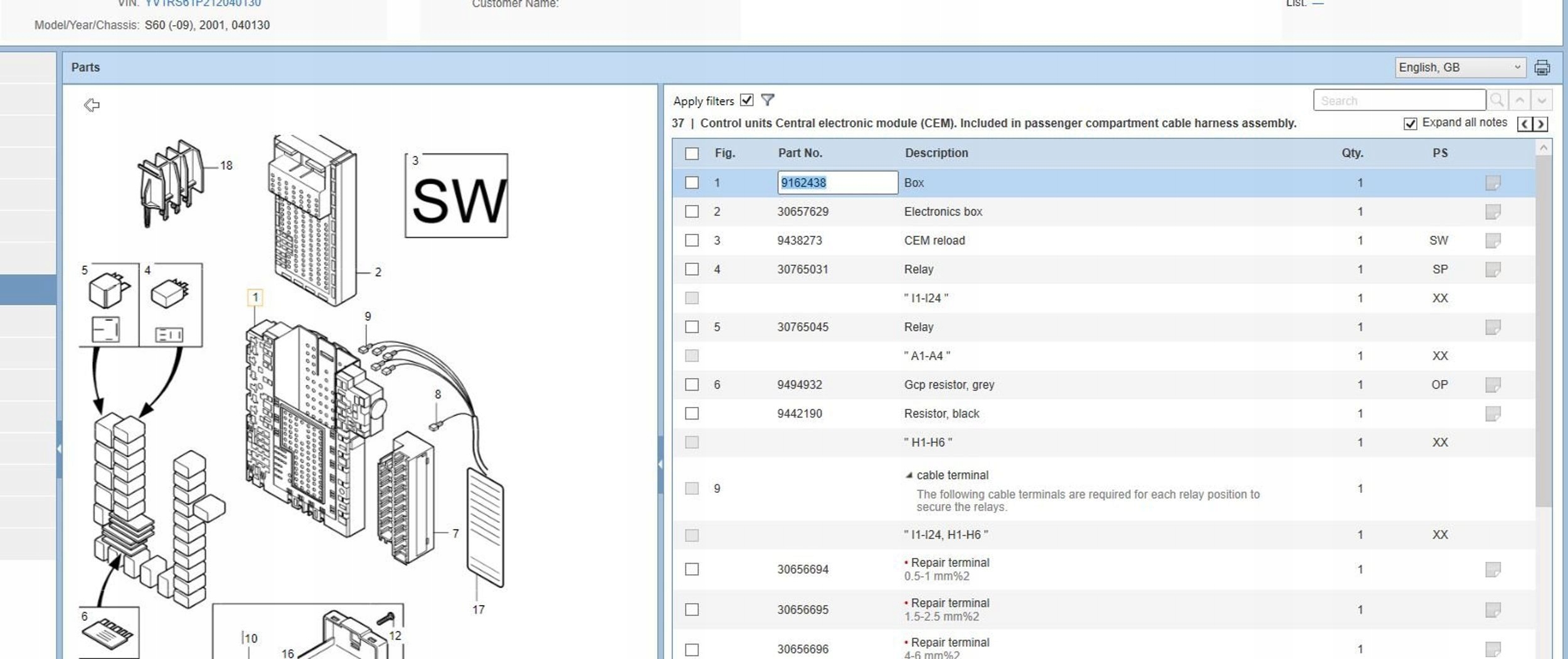Tick the select-all checkbox in table header
The width and height of the screenshot is (1568, 659).
[692, 154]
